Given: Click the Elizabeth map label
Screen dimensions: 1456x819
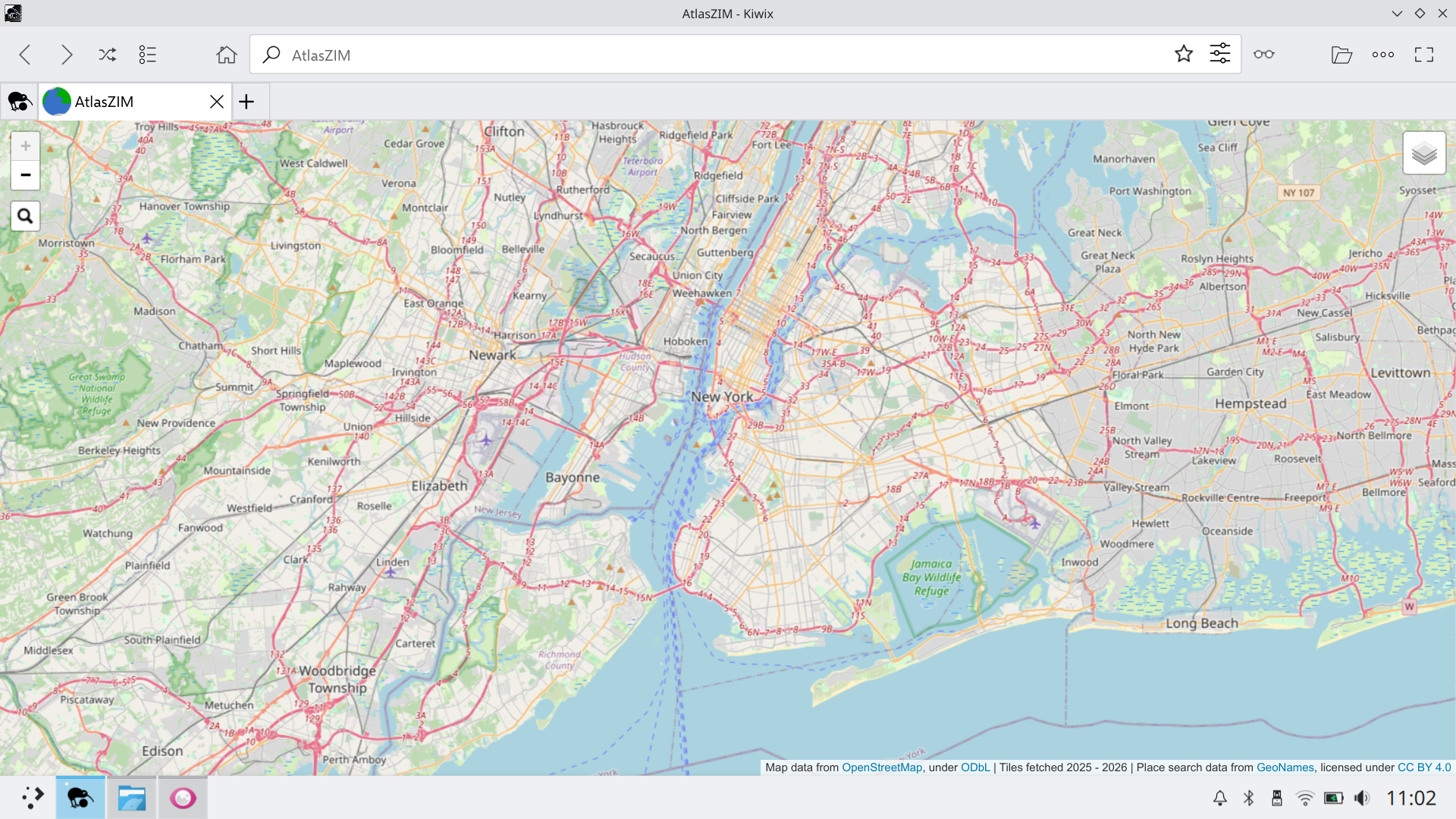Looking at the screenshot, I should [x=439, y=485].
